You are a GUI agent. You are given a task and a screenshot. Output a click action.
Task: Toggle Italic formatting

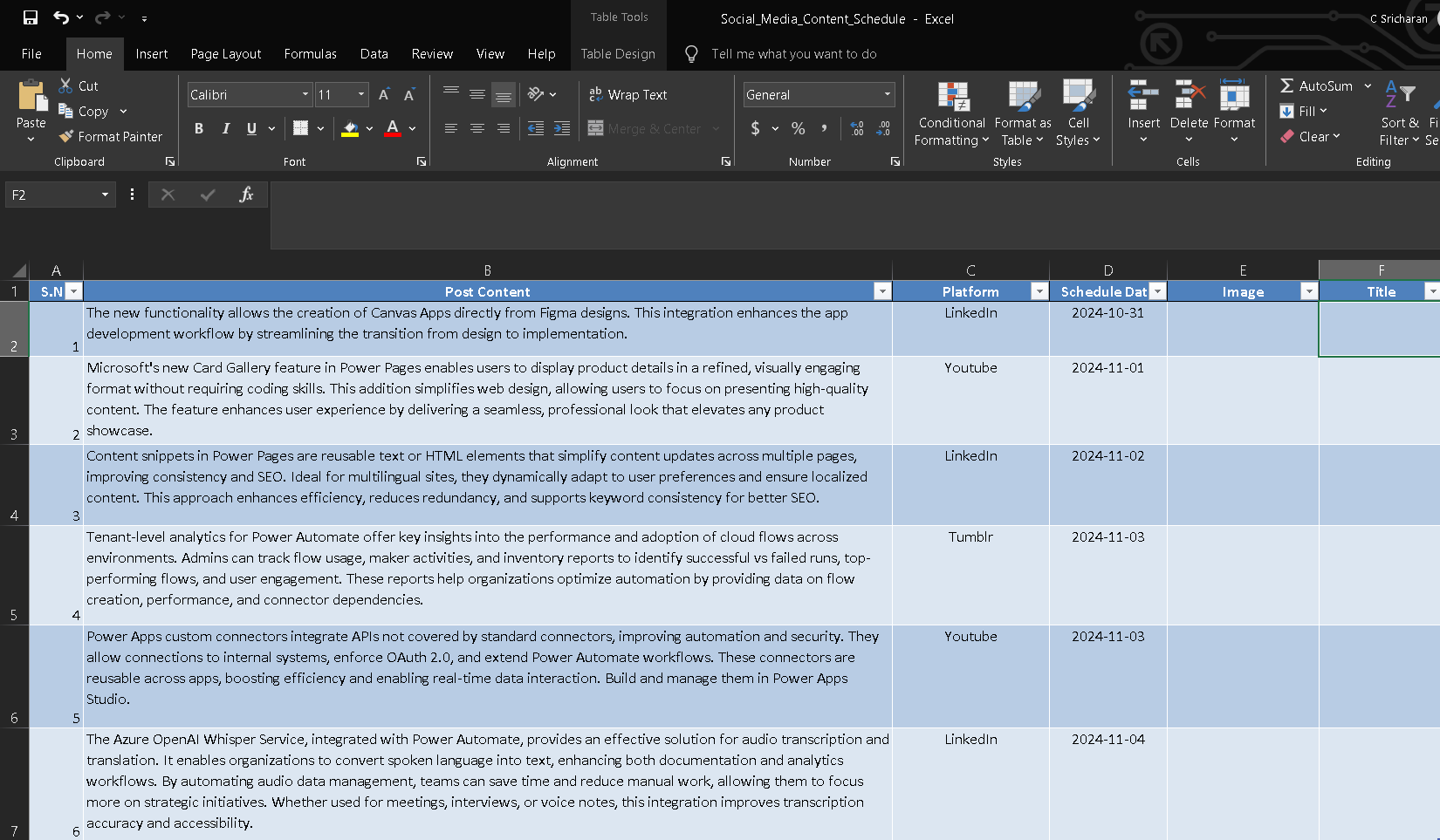[225, 128]
